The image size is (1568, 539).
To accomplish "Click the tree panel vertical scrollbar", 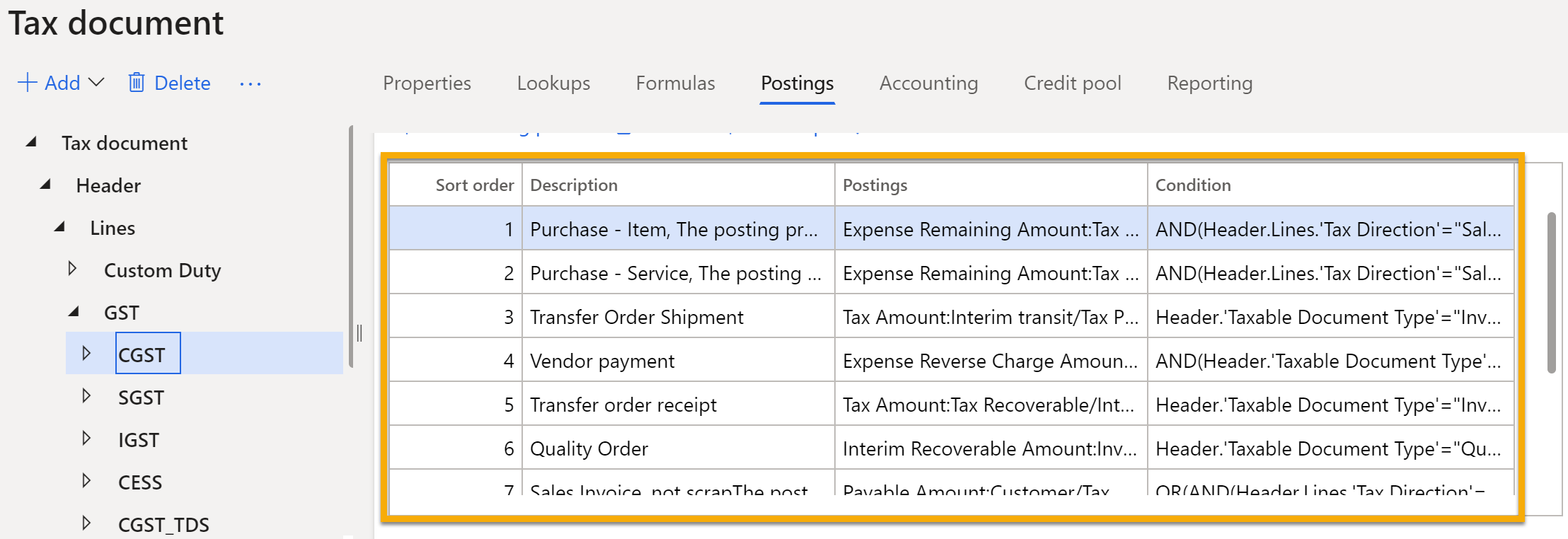I will (351, 246).
